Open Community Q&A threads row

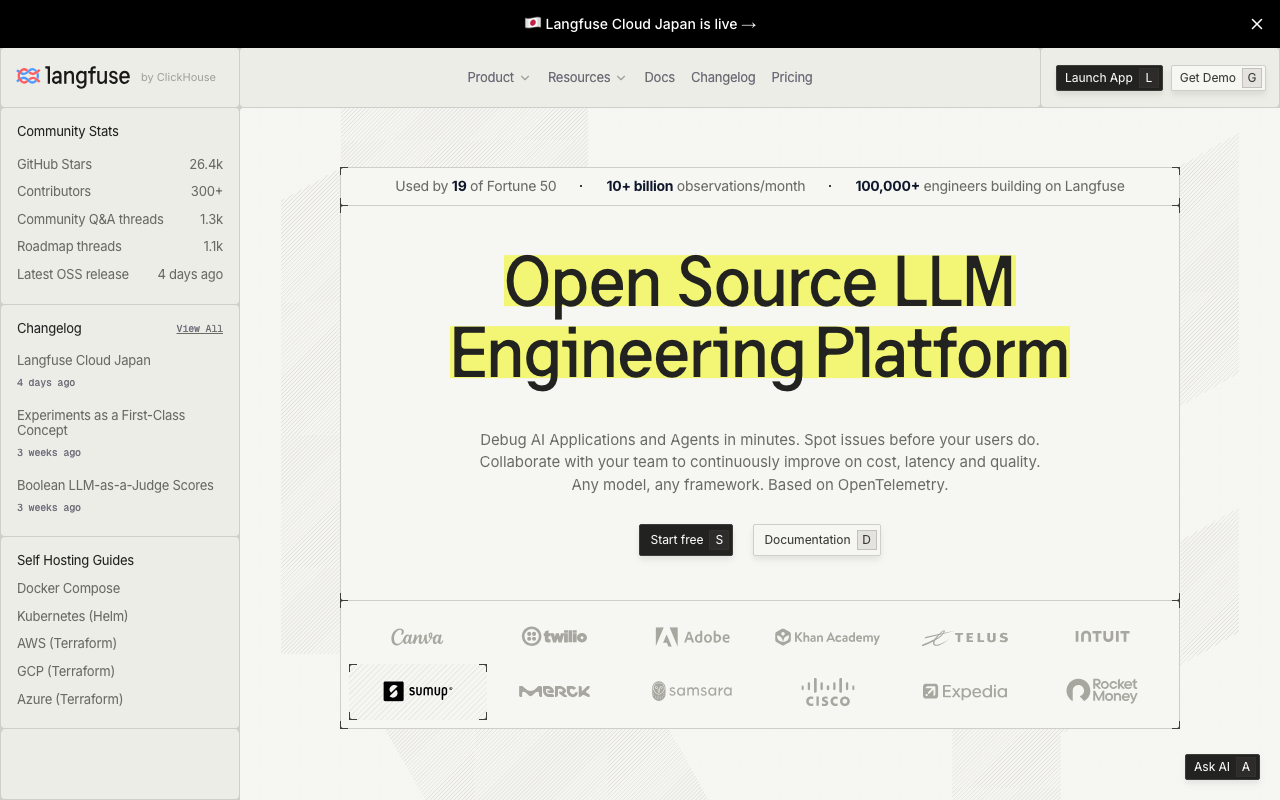120,219
